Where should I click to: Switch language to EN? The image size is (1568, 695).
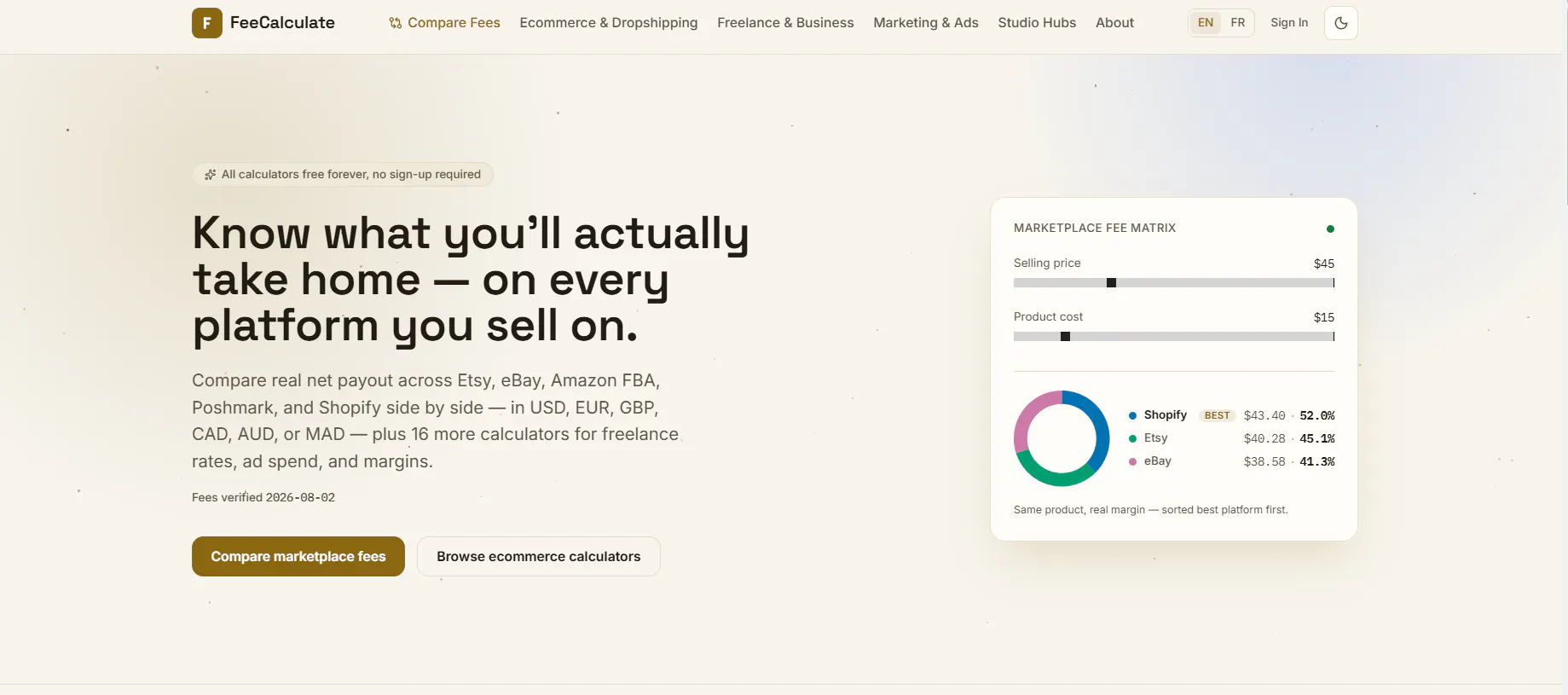tap(1206, 22)
